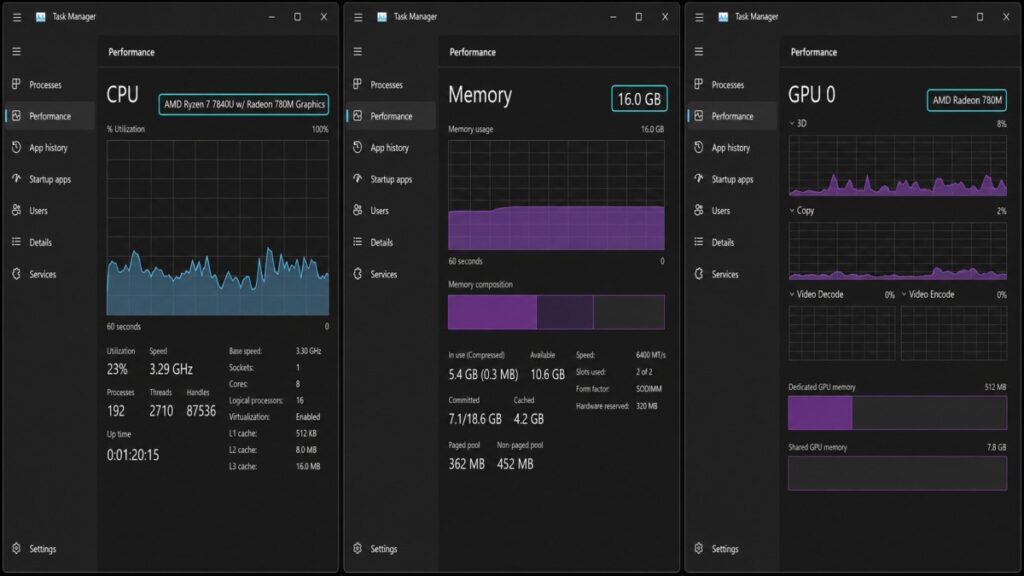Screen dimensions: 1024x576
Task: Click the Settings gear icon in the GPU window
Action: [699, 549]
